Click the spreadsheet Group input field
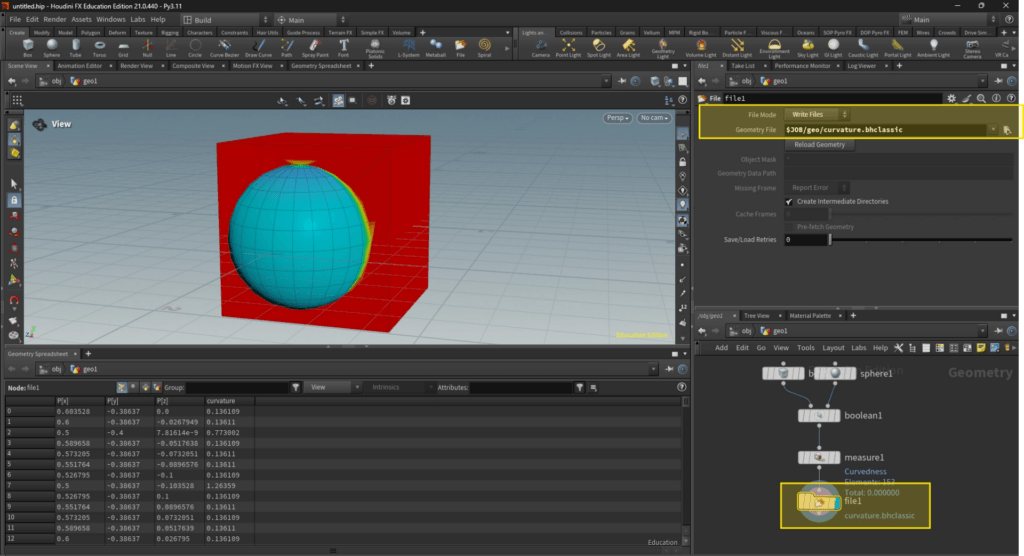Viewport: 1024px width, 556px height. [x=237, y=387]
